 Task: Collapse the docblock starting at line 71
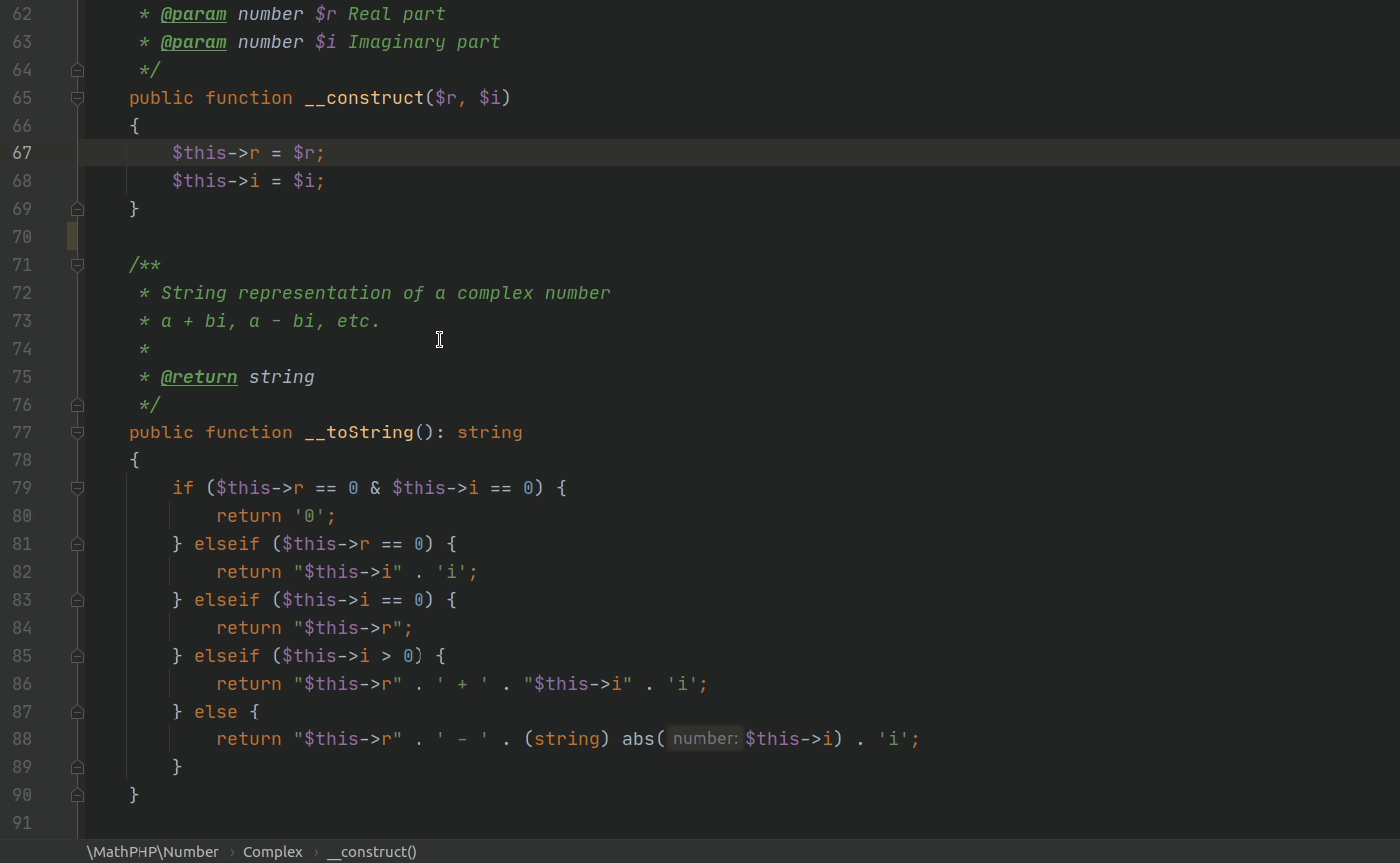click(x=77, y=265)
